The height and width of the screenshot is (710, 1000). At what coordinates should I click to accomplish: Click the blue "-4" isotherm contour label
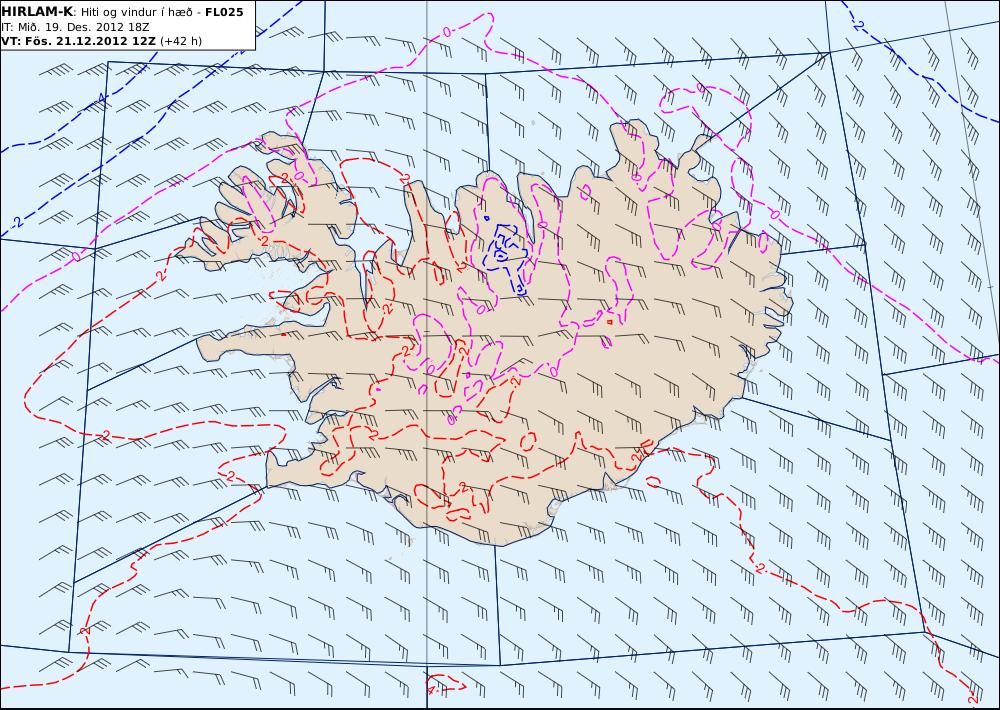99,100
